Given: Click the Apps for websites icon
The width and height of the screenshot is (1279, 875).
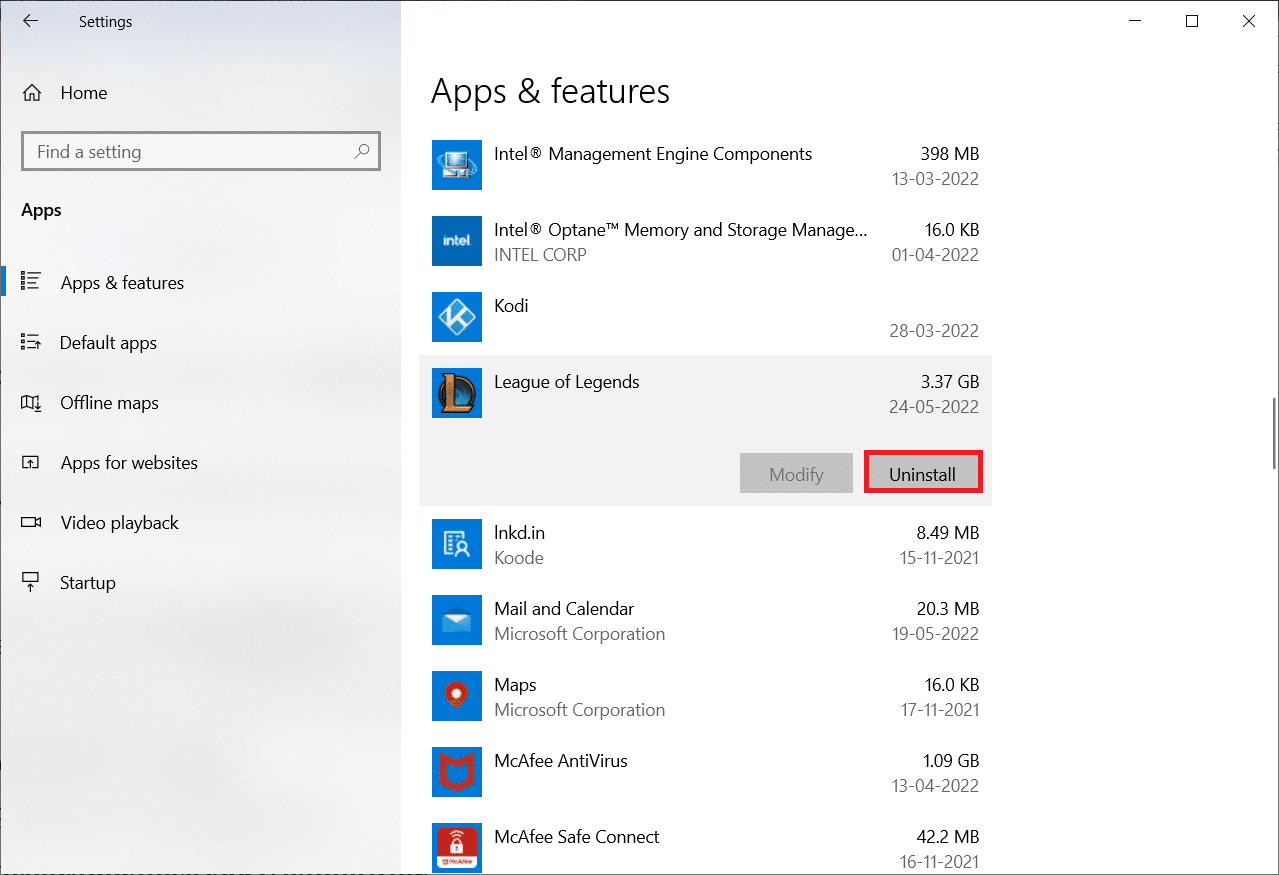Looking at the screenshot, I should (x=30, y=462).
